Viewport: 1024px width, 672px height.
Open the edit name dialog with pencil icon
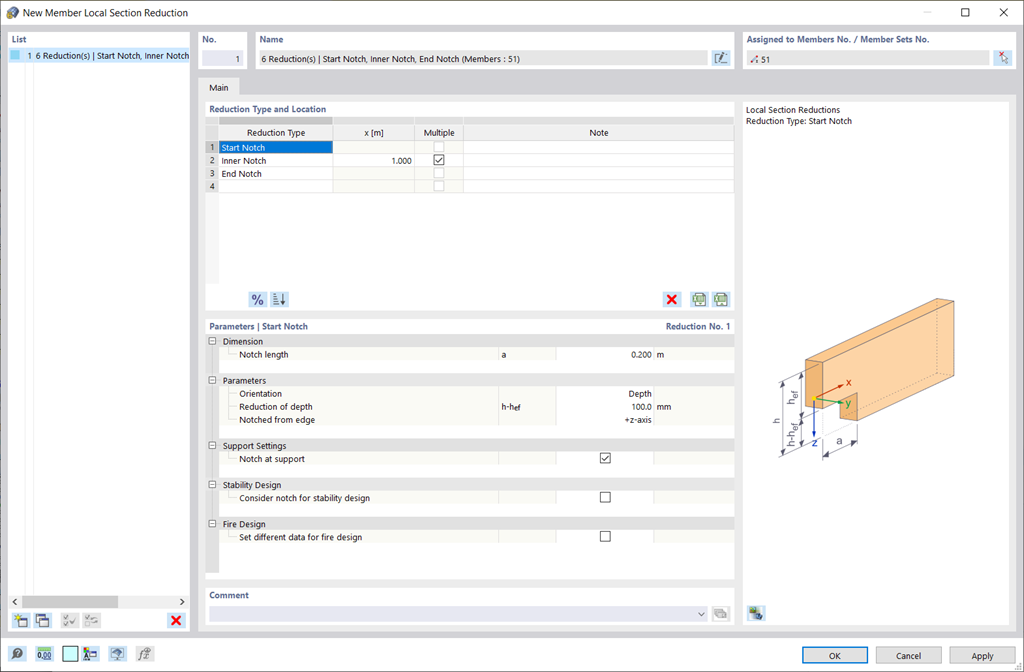click(721, 58)
